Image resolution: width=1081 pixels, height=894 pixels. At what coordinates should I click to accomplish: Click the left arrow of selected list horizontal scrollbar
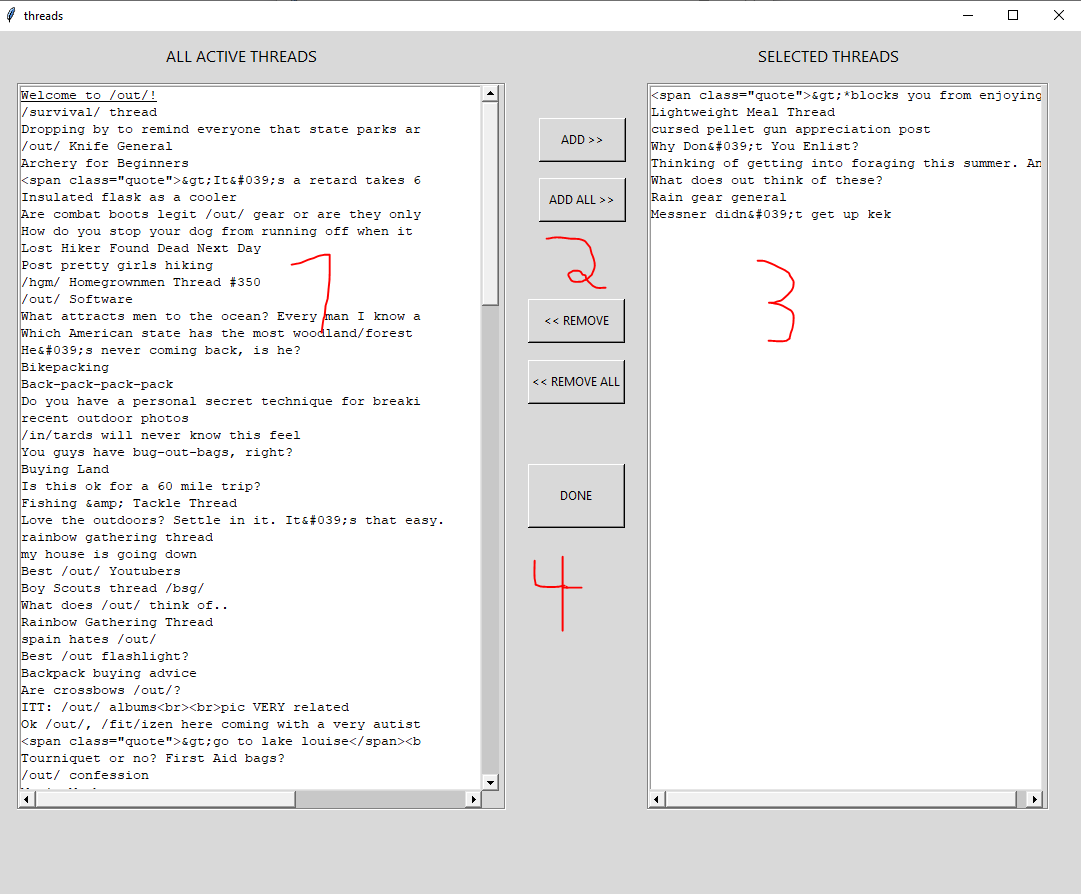pyautogui.click(x=655, y=798)
